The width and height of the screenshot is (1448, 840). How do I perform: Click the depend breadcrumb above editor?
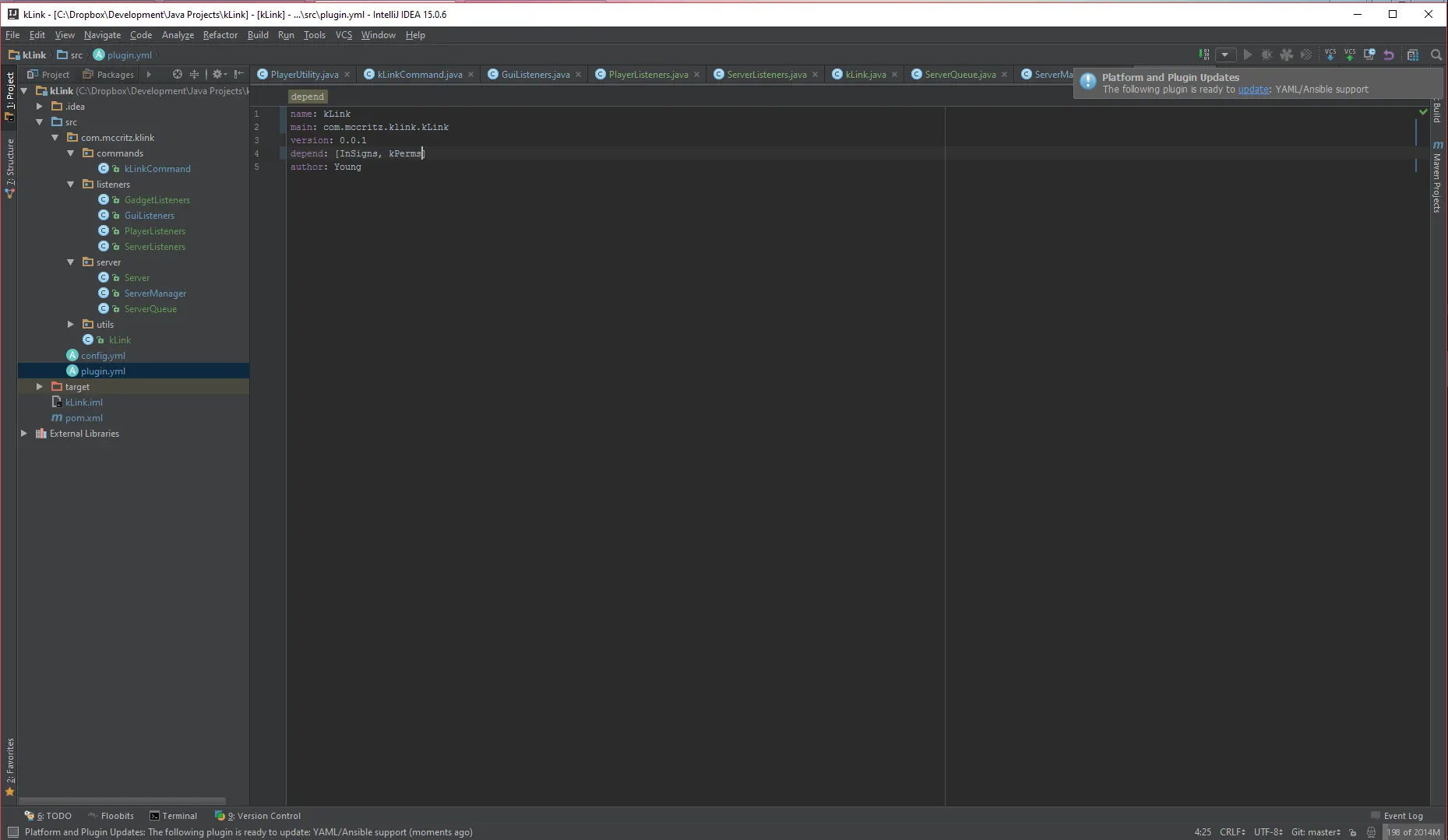click(x=307, y=97)
